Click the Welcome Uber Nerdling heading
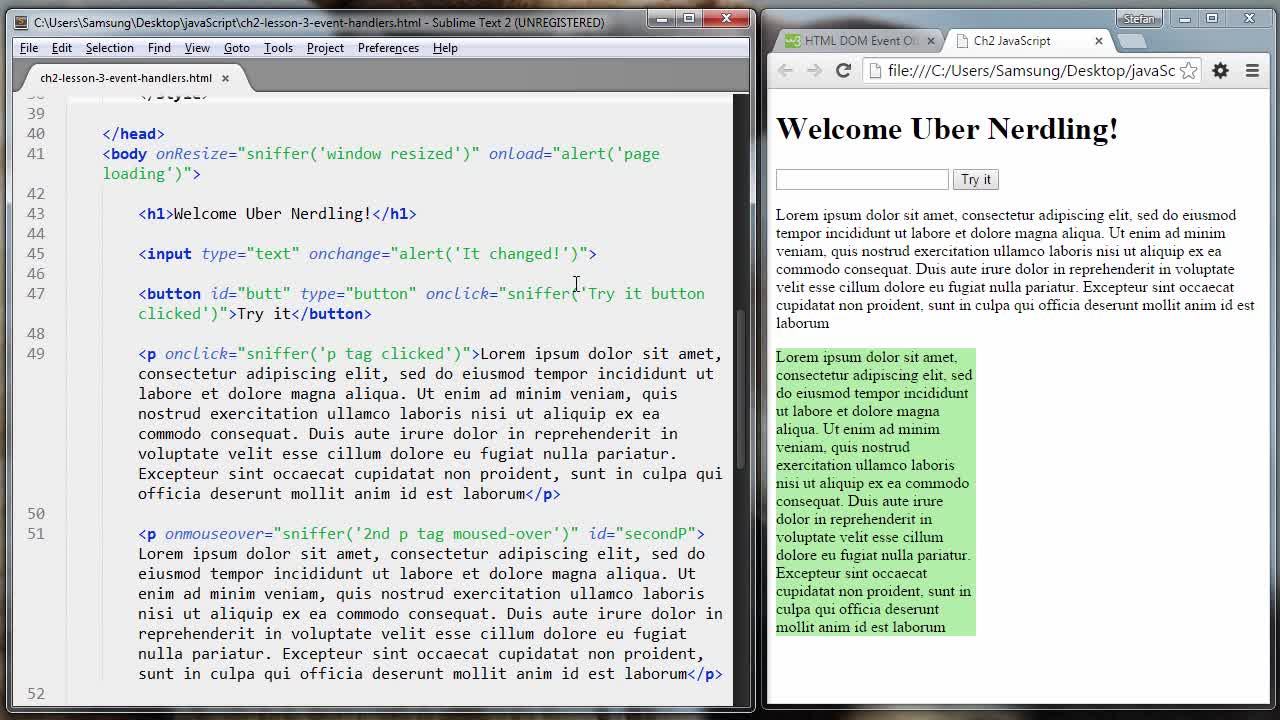Viewport: 1280px width, 720px height. click(947, 129)
